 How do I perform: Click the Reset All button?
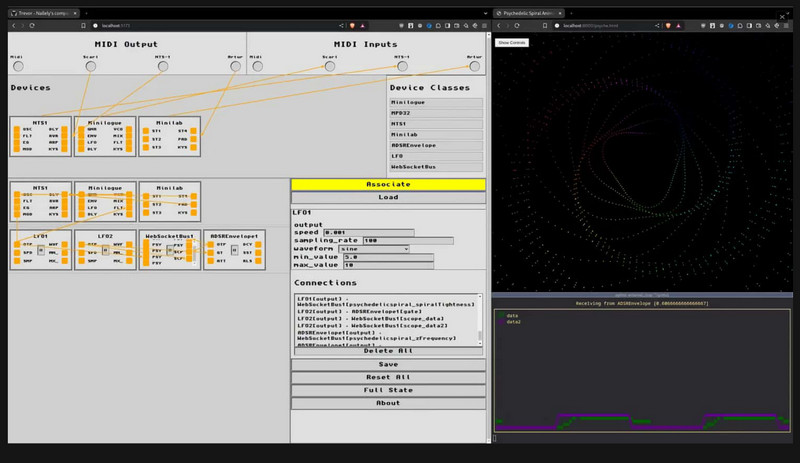(388, 377)
